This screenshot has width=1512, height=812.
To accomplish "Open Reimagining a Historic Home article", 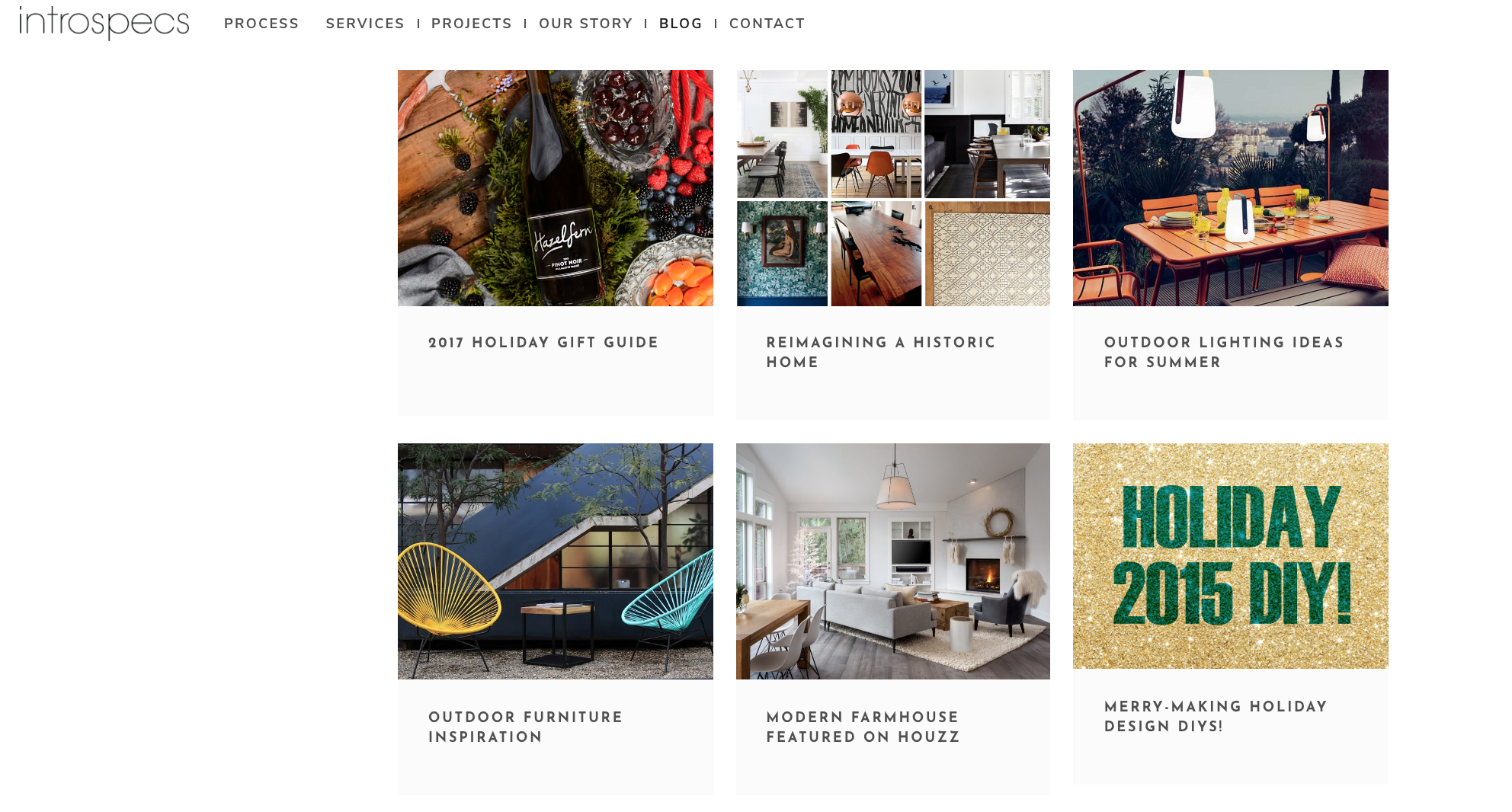I will (x=881, y=353).
